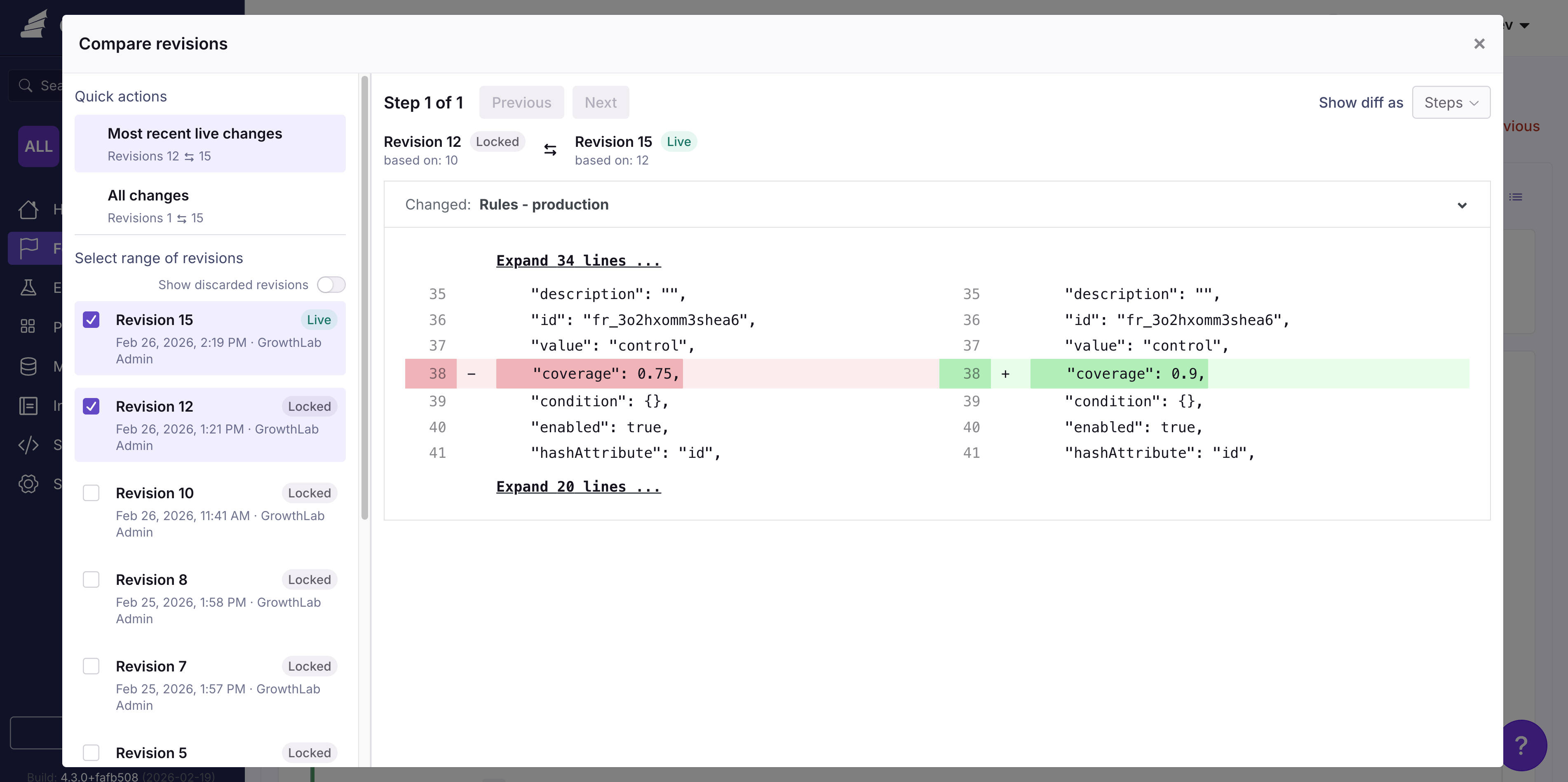This screenshot has height=782, width=1568.
Task: Open the Show diff as Steps dropdown
Action: [1451, 102]
